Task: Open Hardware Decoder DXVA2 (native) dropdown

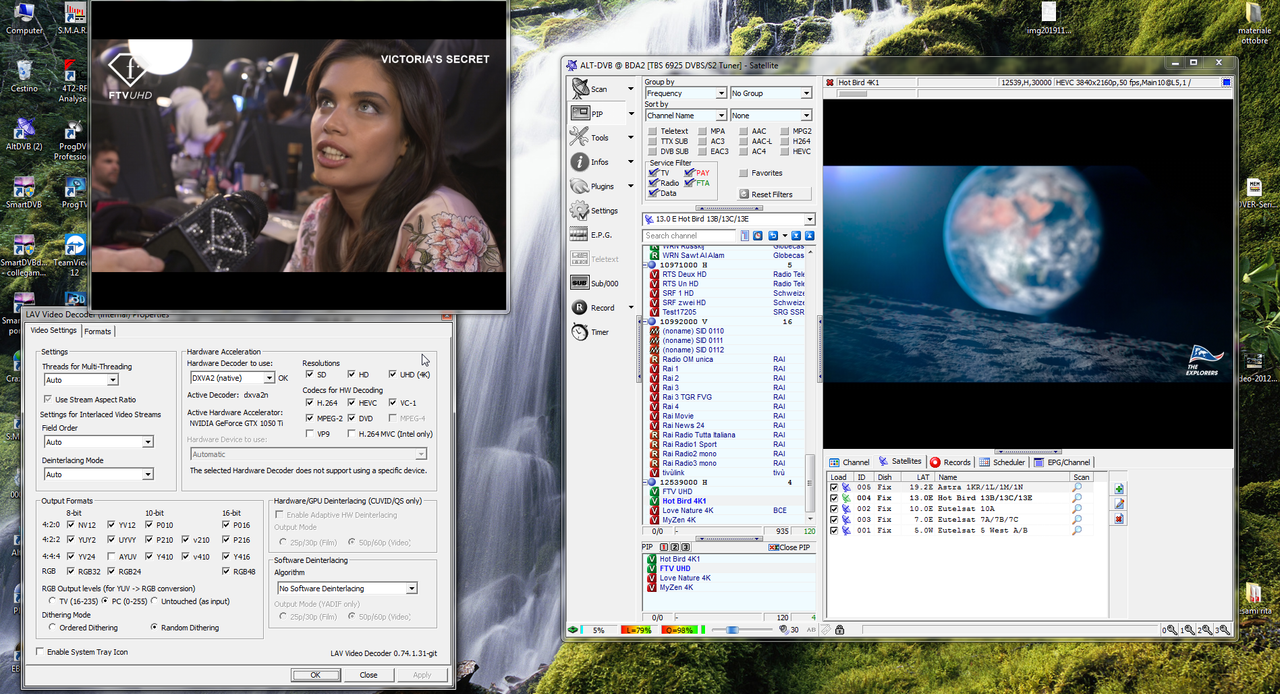Action: 232,378
